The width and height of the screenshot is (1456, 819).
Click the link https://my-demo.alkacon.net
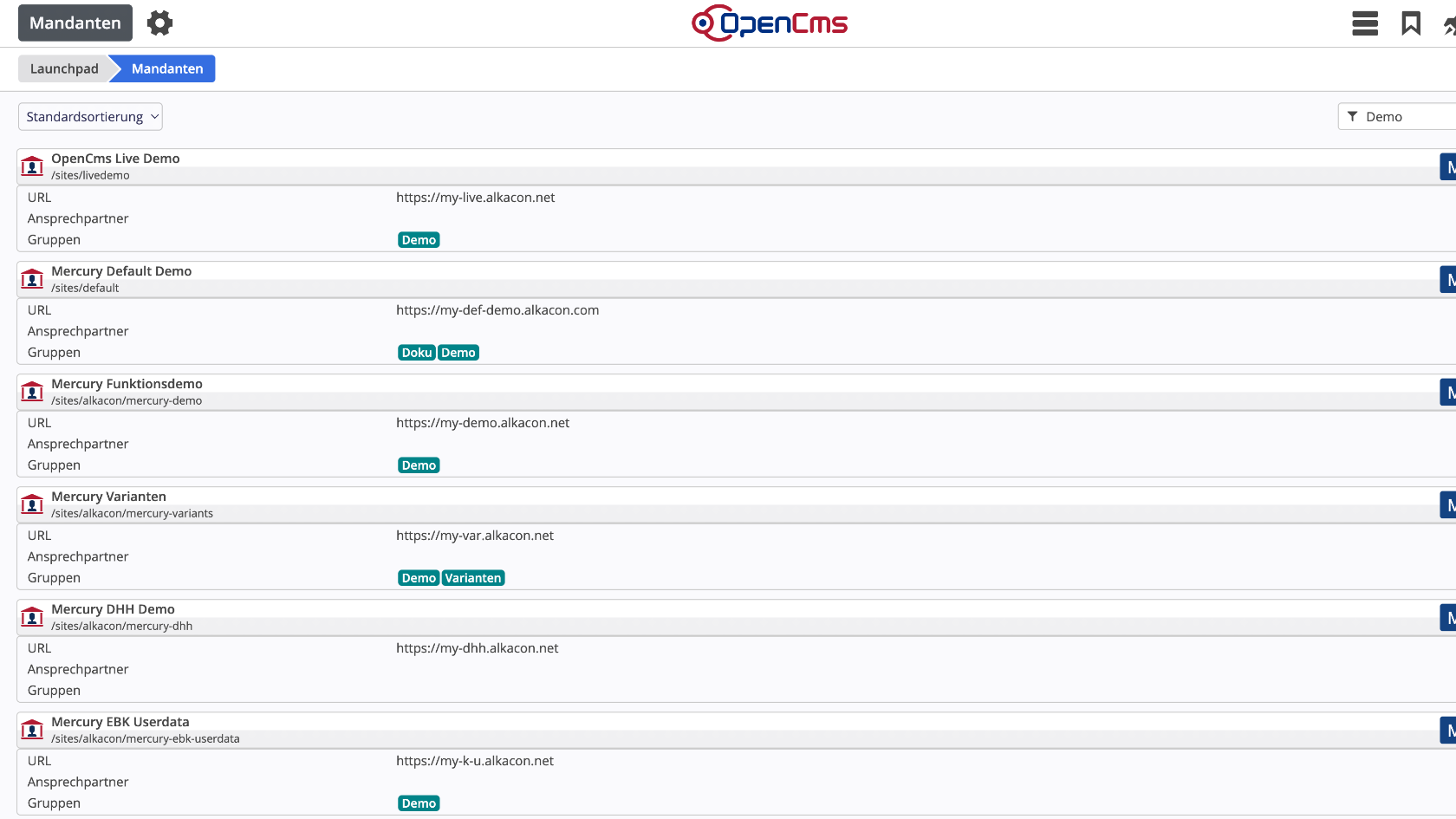tap(483, 422)
